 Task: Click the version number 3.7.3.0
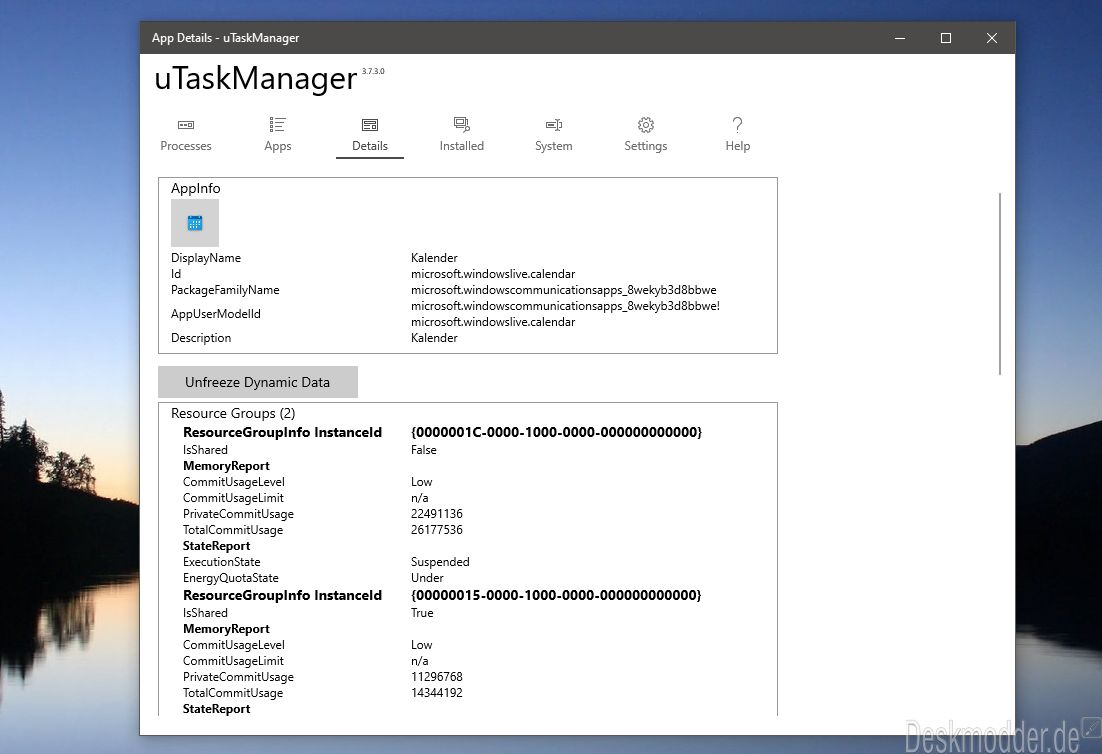tap(373, 71)
